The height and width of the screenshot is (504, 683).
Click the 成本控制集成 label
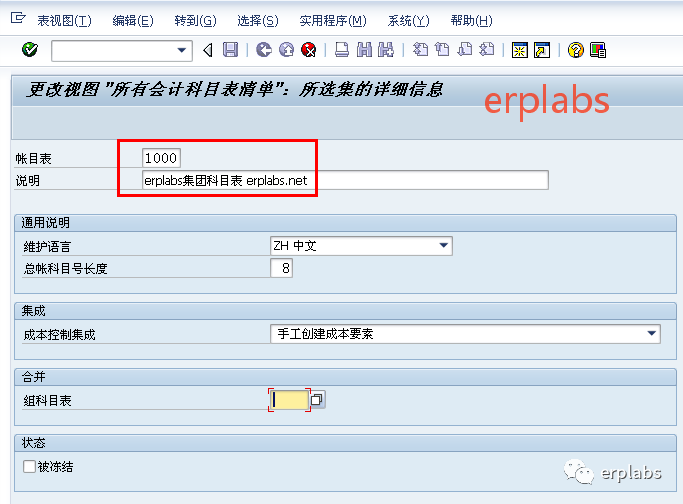59,335
